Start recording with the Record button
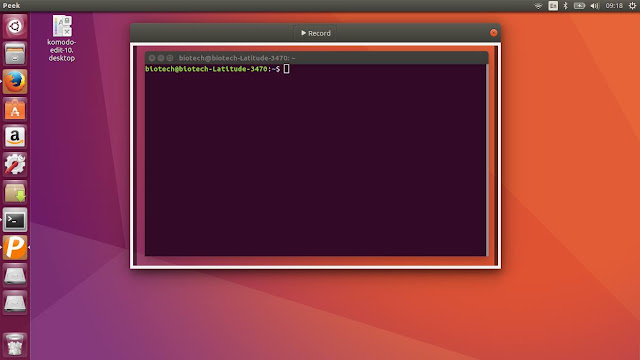This screenshot has height=360, width=640. (316, 33)
